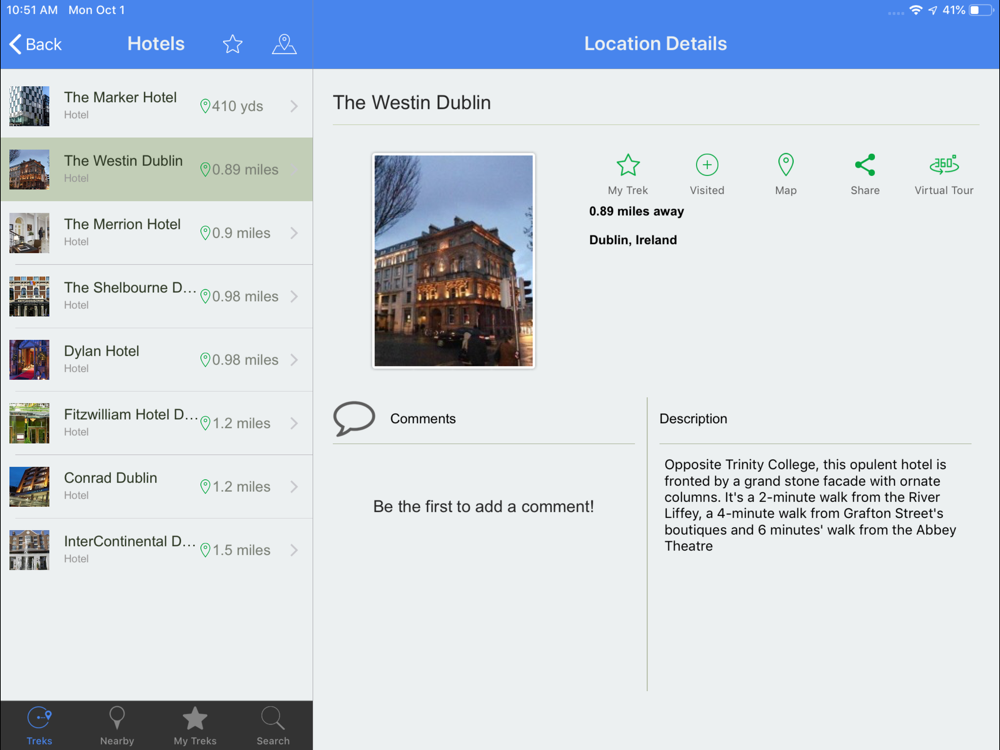
Task: Tap the 'Dublin, Ireland' location text
Action: tap(633, 240)
